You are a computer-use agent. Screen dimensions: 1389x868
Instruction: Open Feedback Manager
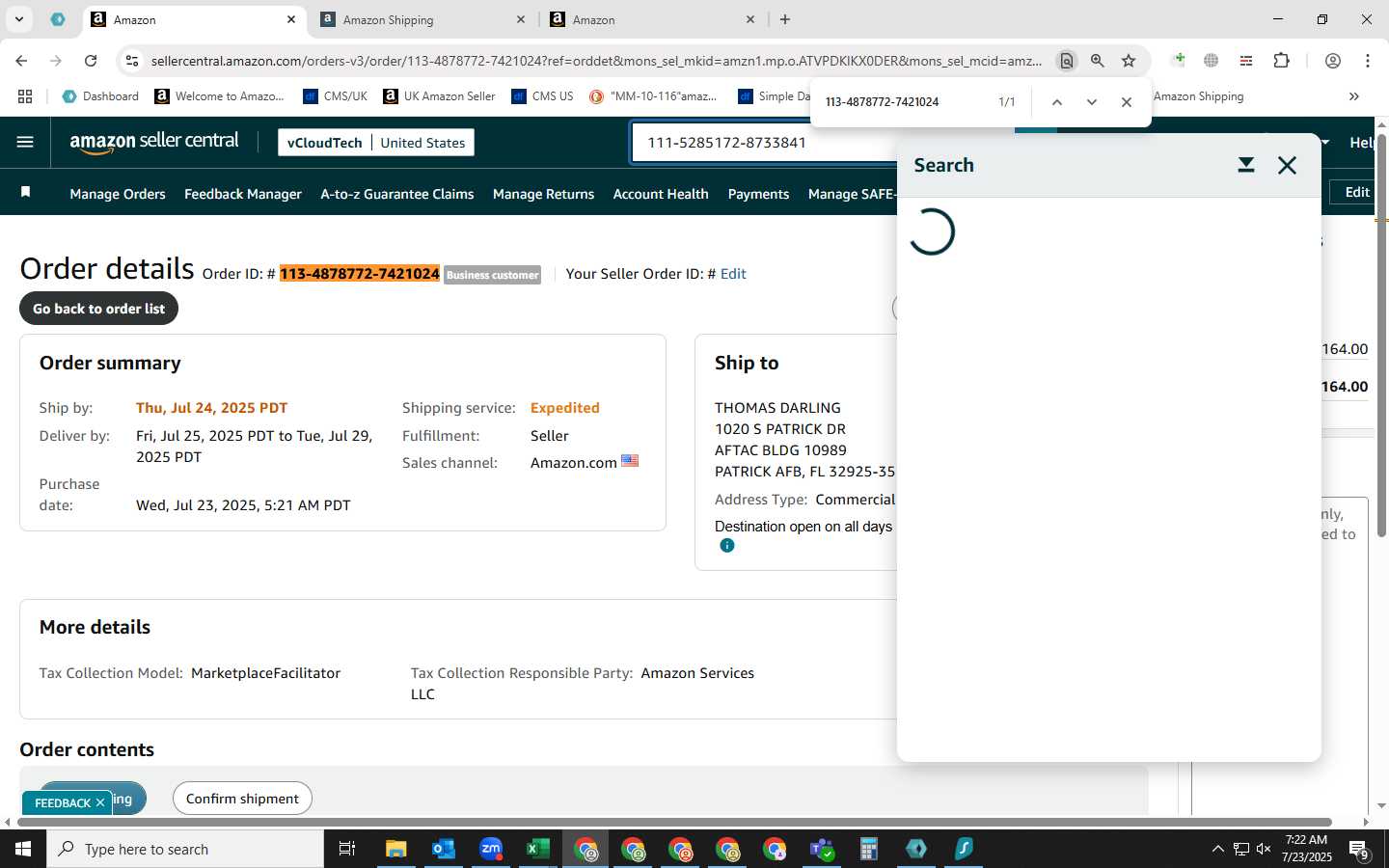[x=243, y=194]
